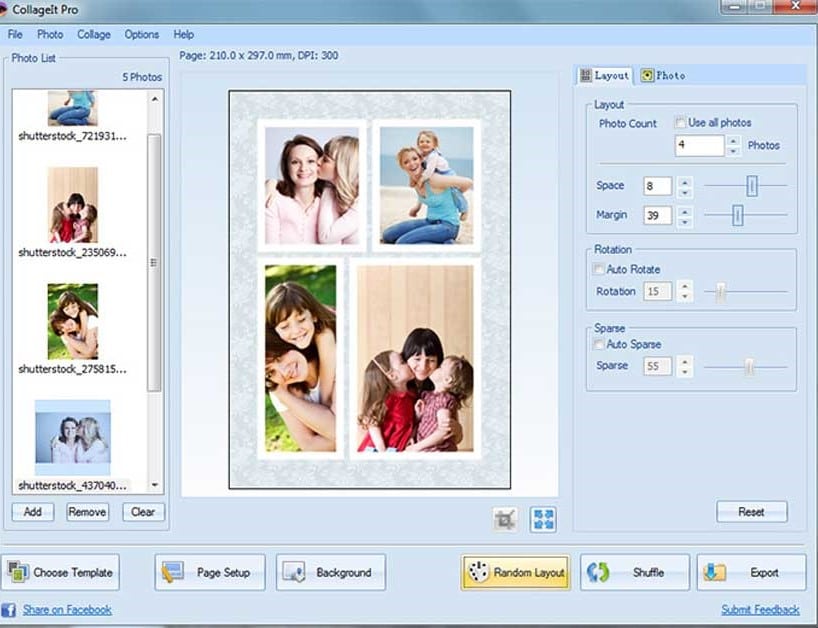Click the '5 Photos' count label

tap(142, 77)
